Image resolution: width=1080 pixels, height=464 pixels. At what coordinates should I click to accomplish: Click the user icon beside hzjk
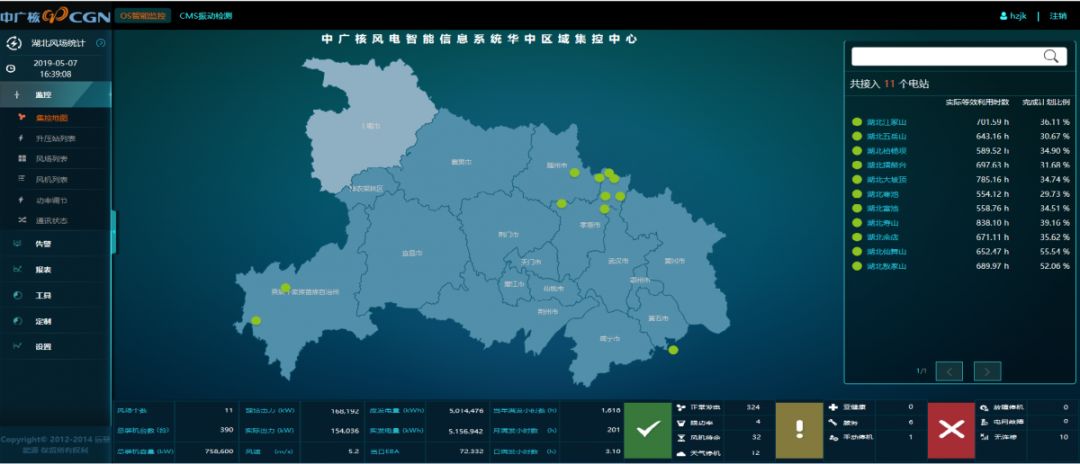pyautogui.click(x=1003, y=16)
